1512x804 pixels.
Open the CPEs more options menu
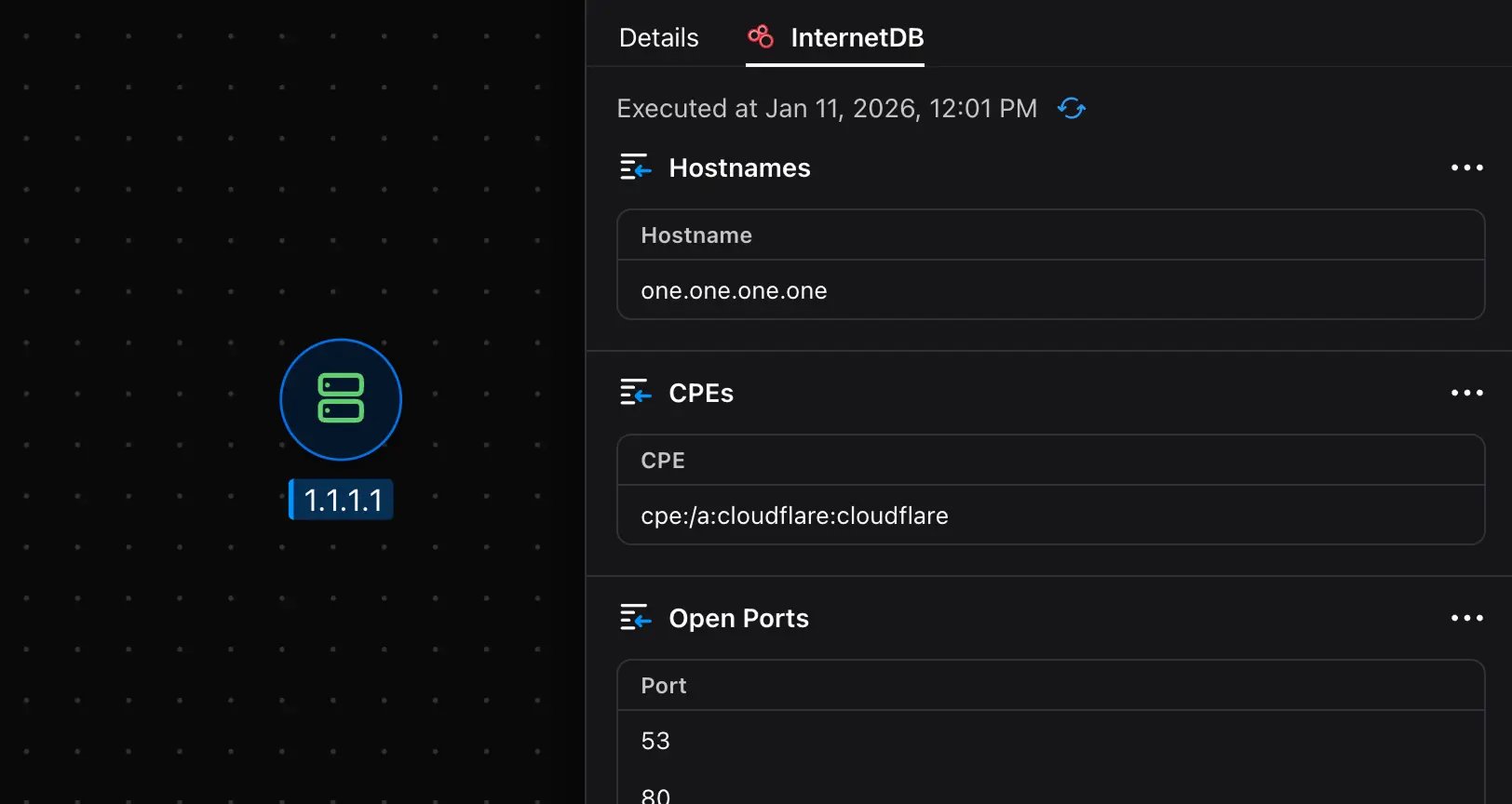click(x=1467, y=393)
